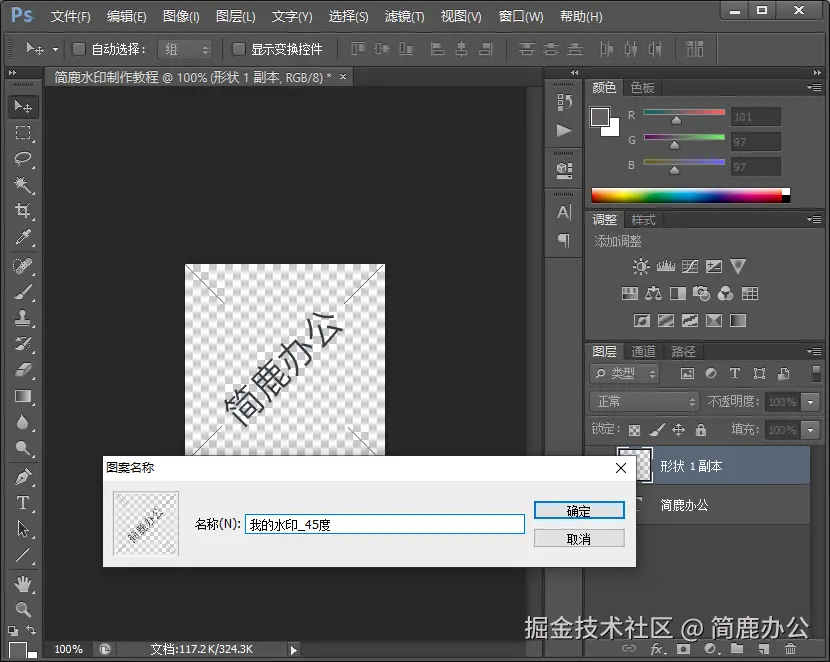Open the 类型 layer filter dropdown
The width and height of the screenshot is (830, 662).
[625, 373]
